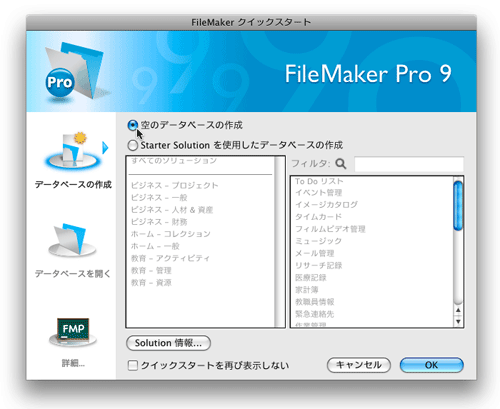This screenshot has height=409, width=500.
Task: Choose メール管理 solution
Action: click(x=315, y=253)
